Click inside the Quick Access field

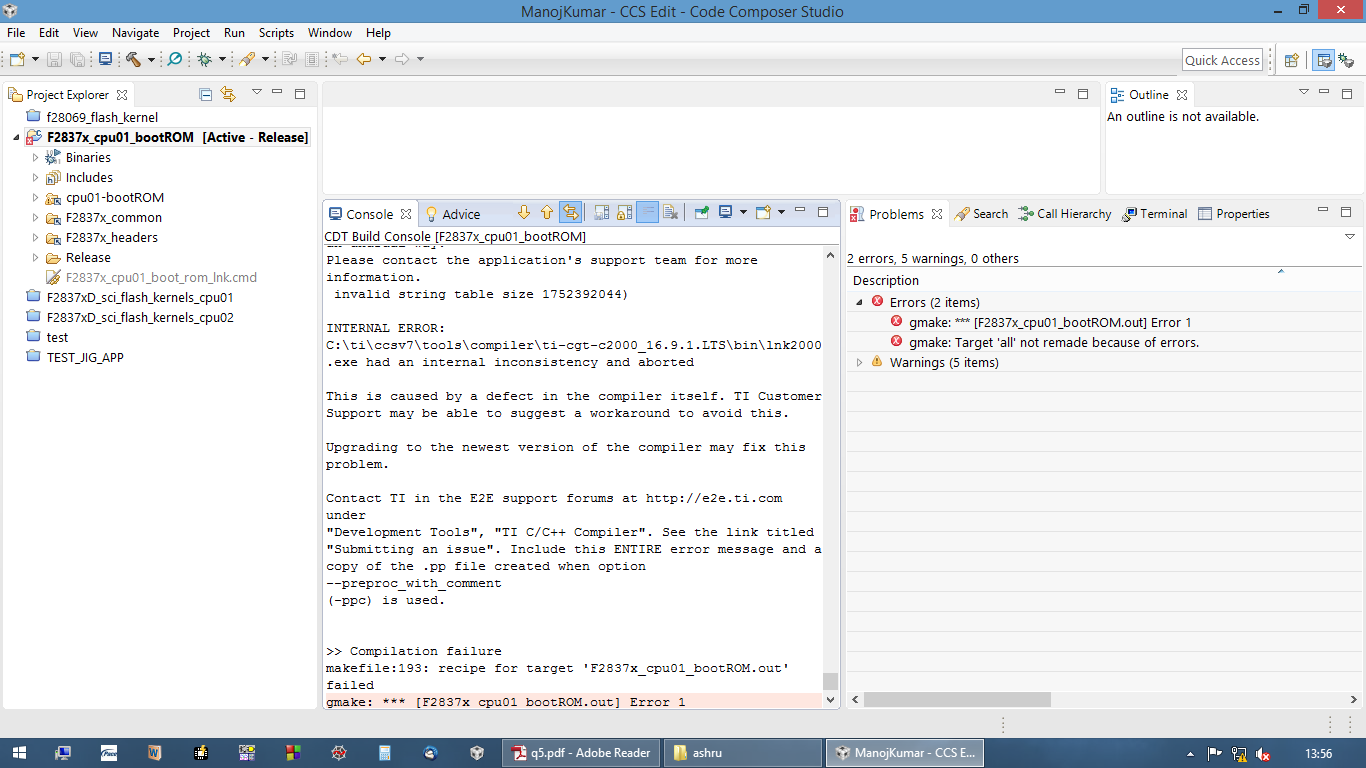click(x=1222, y=59)
